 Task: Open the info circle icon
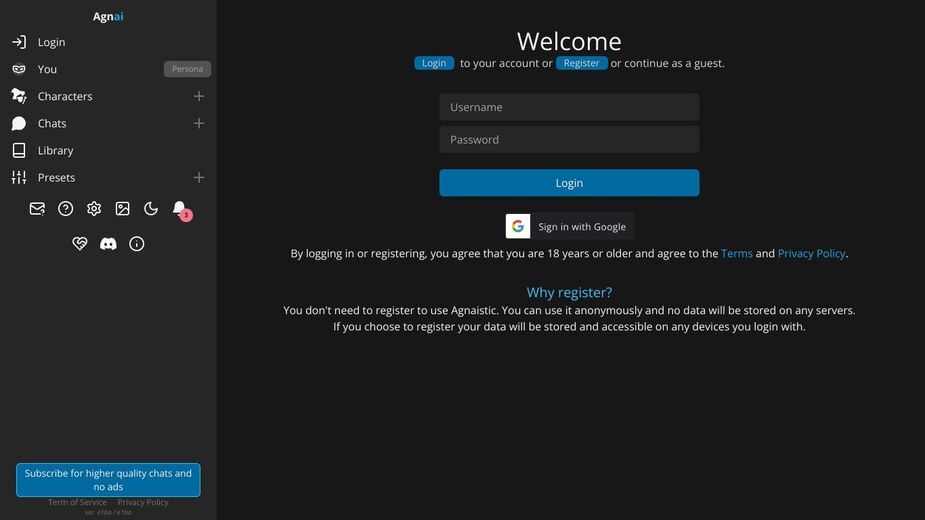[136, 244]
